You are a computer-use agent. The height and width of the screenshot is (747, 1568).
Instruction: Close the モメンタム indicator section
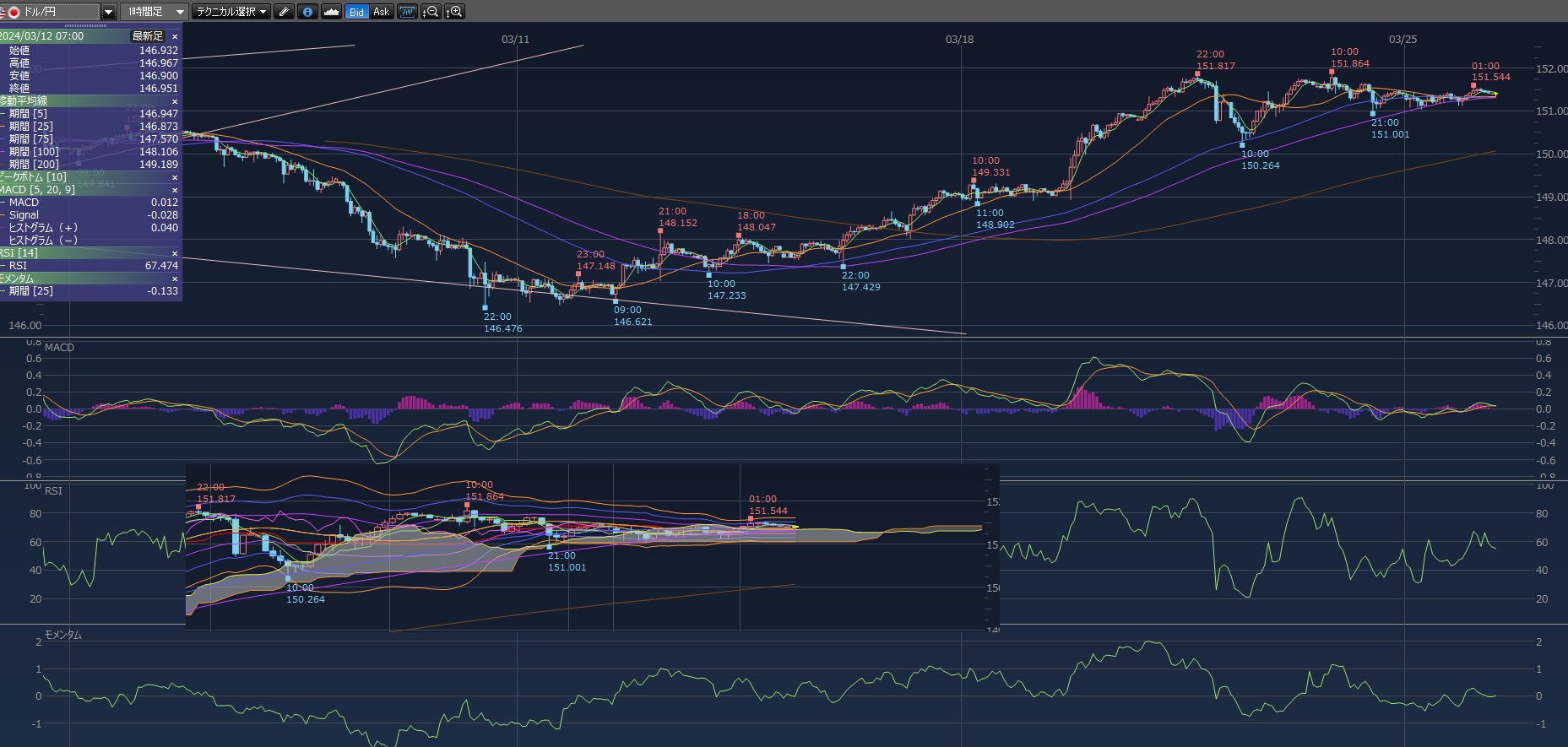[175, 279]
